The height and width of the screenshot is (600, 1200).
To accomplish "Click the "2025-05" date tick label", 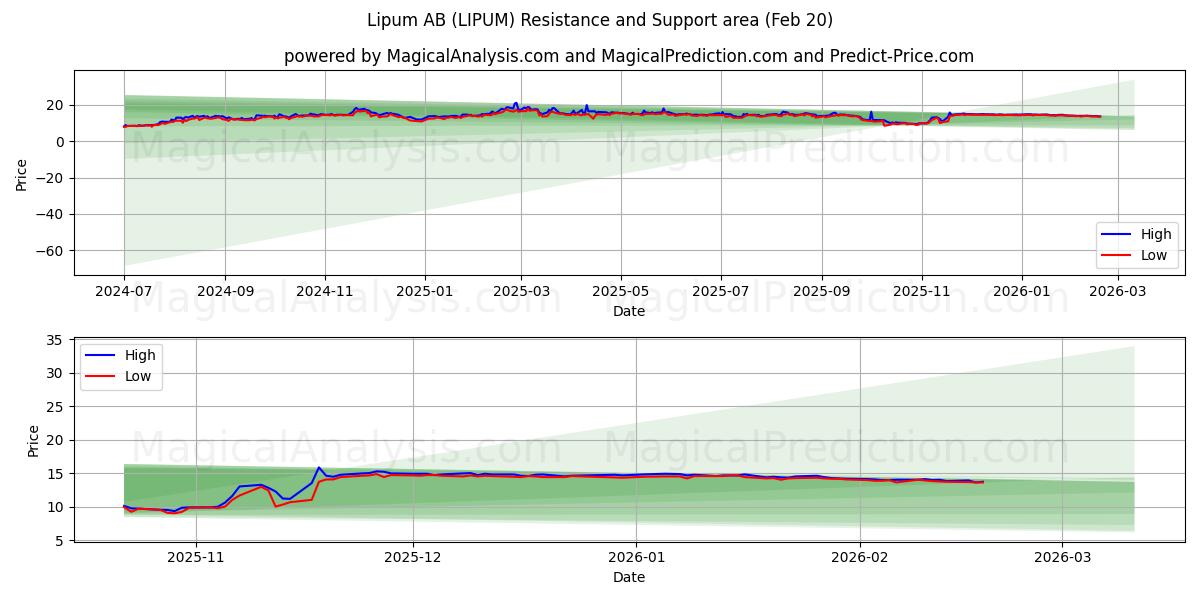I will (621, 291).
